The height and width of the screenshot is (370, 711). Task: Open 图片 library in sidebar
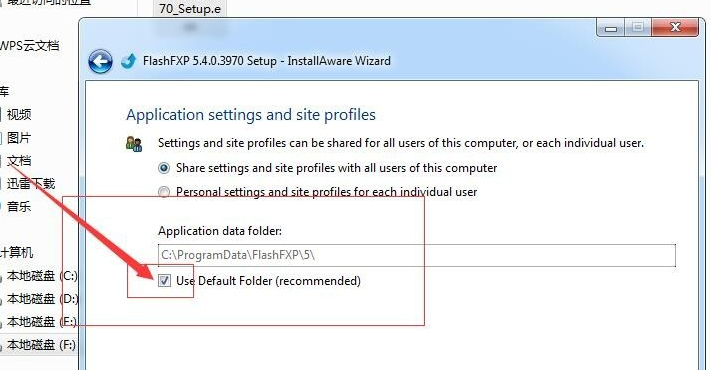point(19,138)
